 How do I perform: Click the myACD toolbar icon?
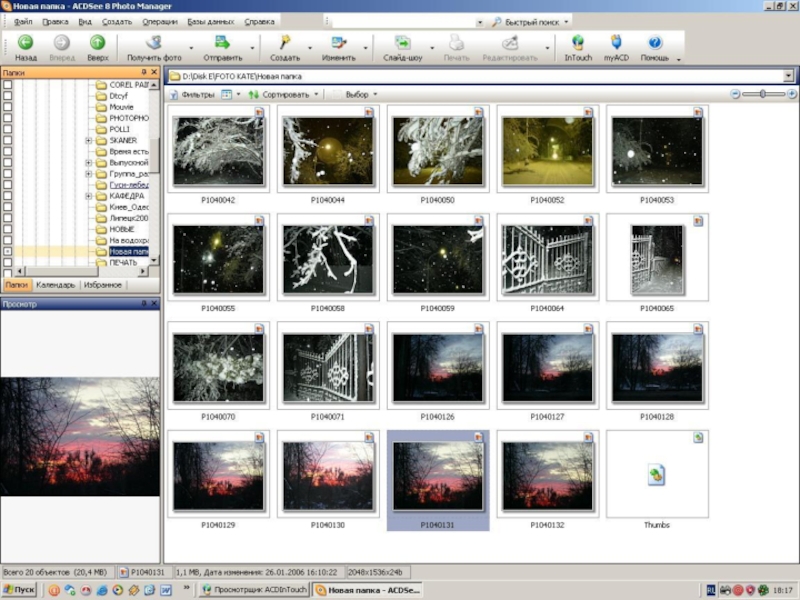(616, 43)
